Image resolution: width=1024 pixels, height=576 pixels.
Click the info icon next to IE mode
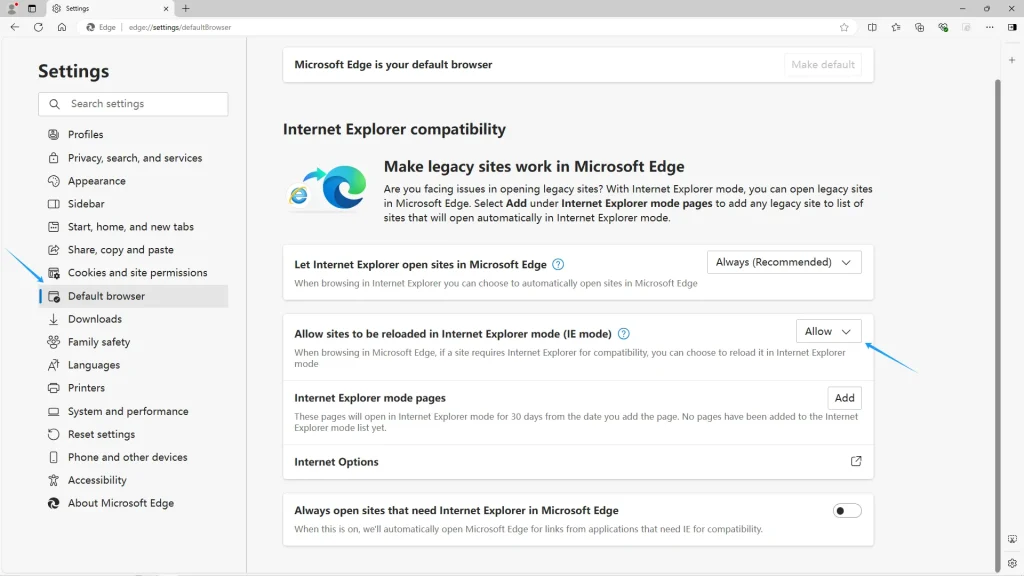point(623,333)
